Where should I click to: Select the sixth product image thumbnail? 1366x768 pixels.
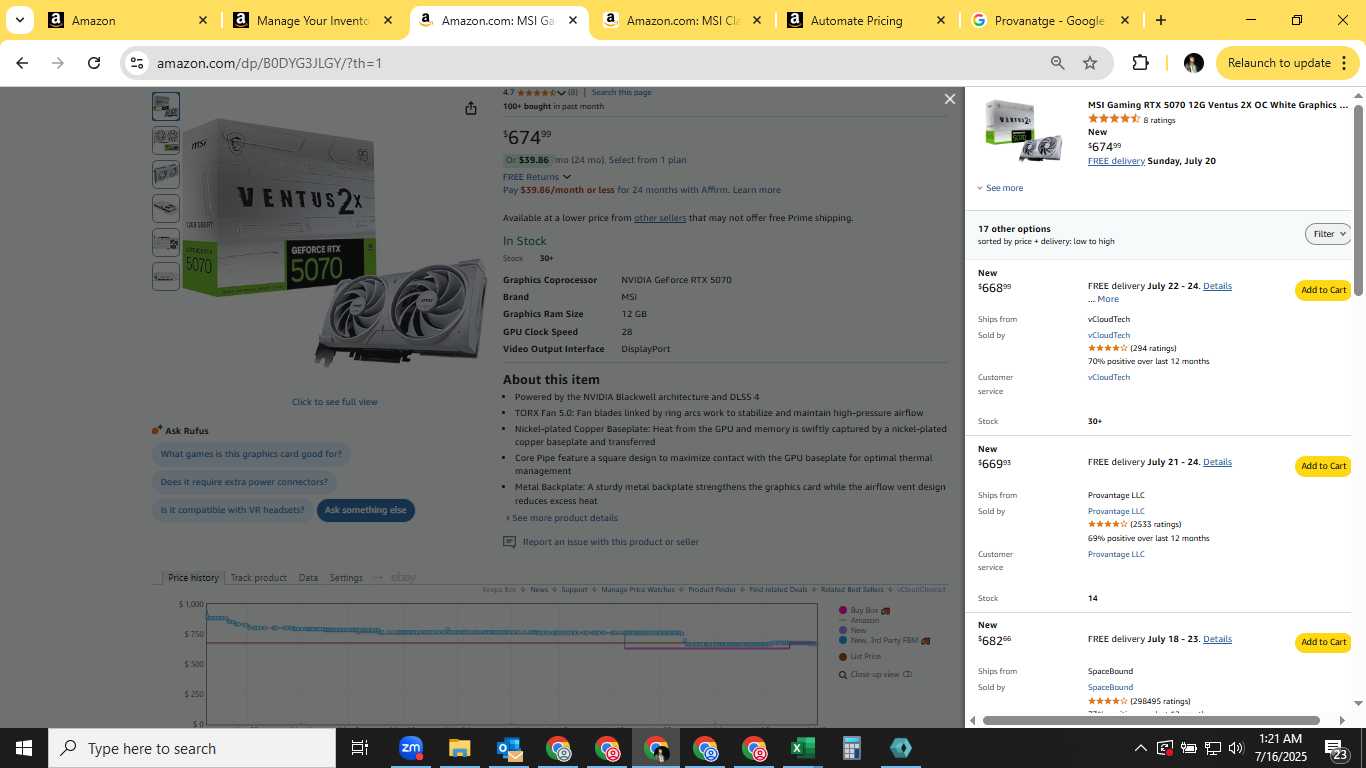point(166,276)
